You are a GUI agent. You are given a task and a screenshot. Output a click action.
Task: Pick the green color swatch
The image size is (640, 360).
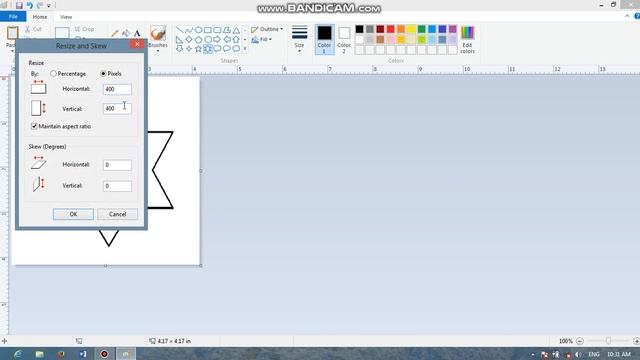pos(422,29)
